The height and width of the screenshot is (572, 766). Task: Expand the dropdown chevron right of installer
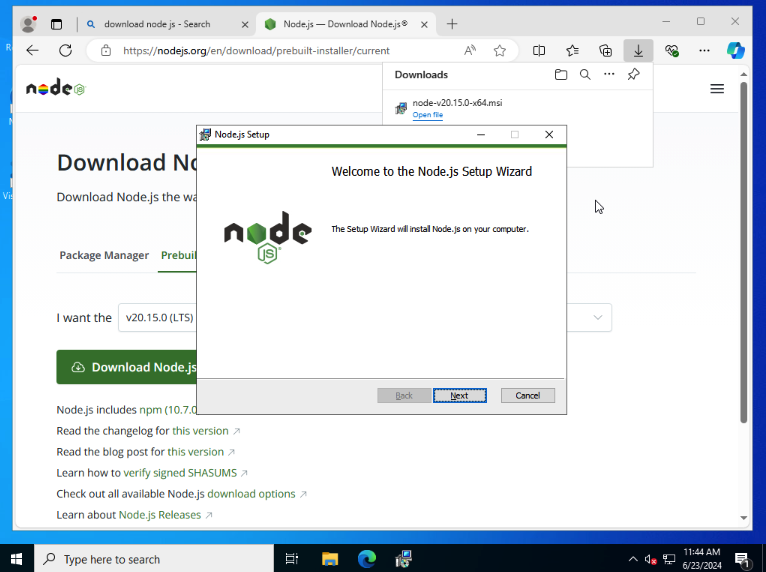(x=597, y=318)
